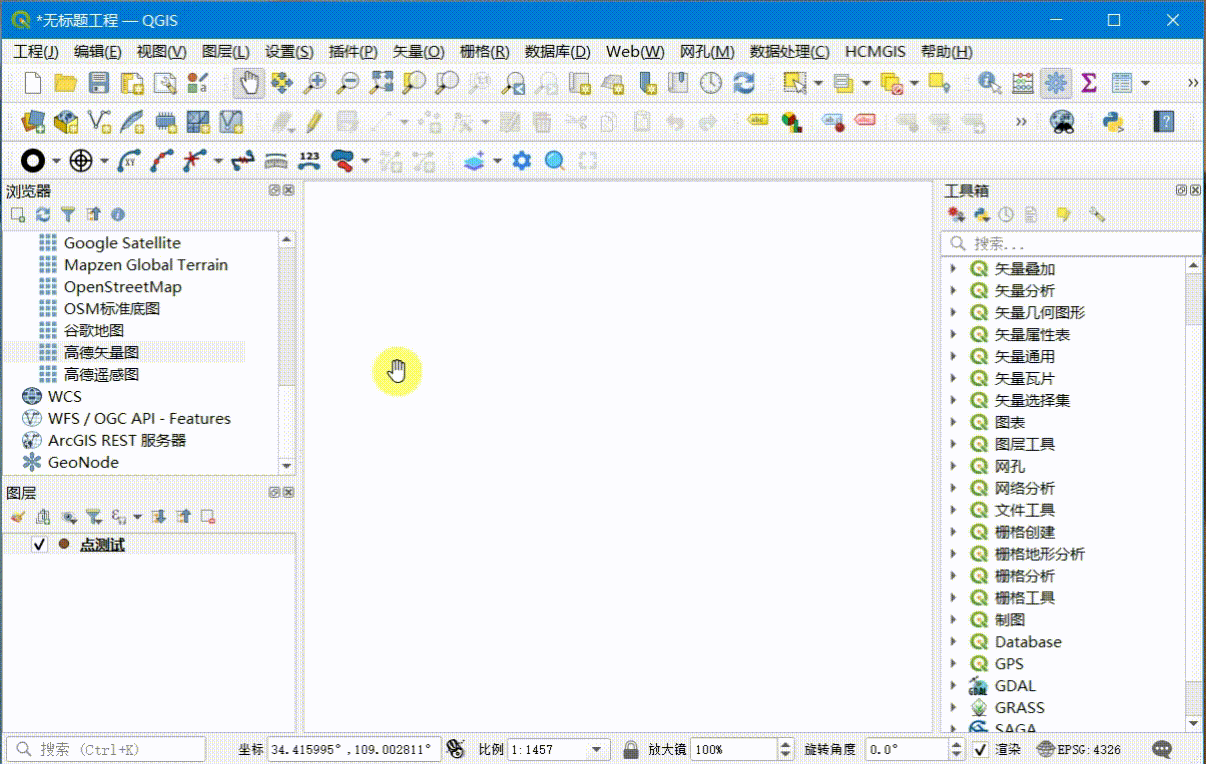Click the Zoom Full extent icon
This screenshot has width=1206, height=764.
tap(381, 83)
